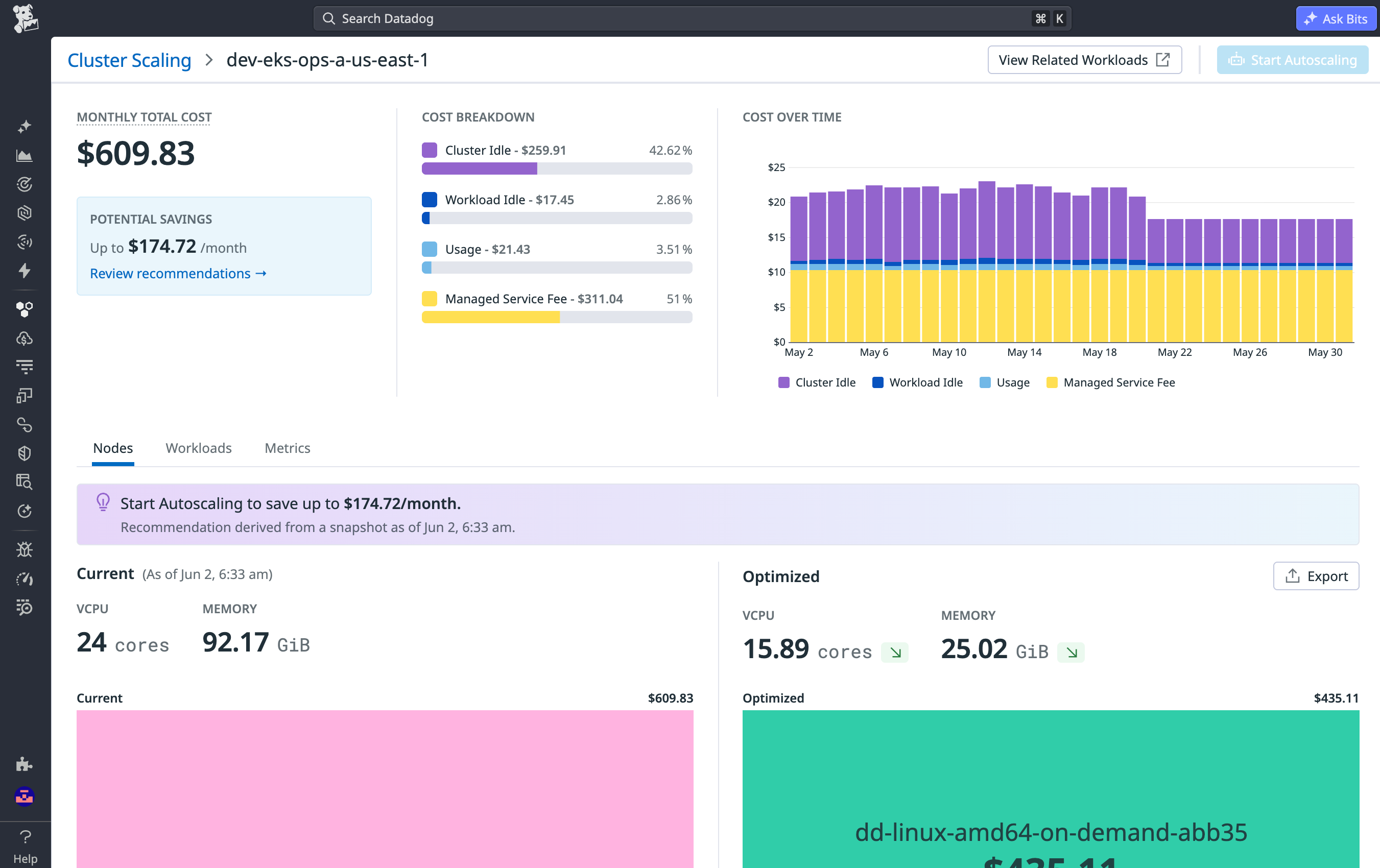The height and width of the screenshot is (868, 1380).
Task: Click View Related Workloads button
Action: pos(1084,60)
